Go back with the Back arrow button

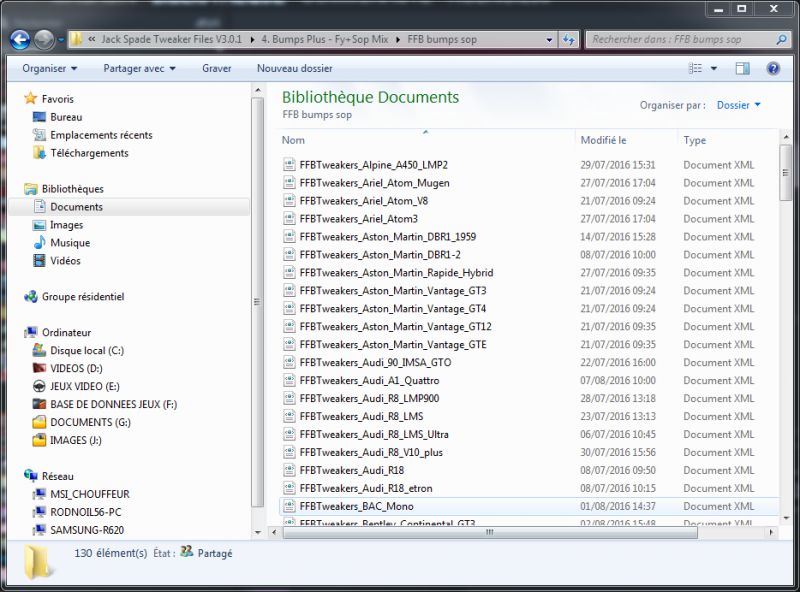click(20, 40)
